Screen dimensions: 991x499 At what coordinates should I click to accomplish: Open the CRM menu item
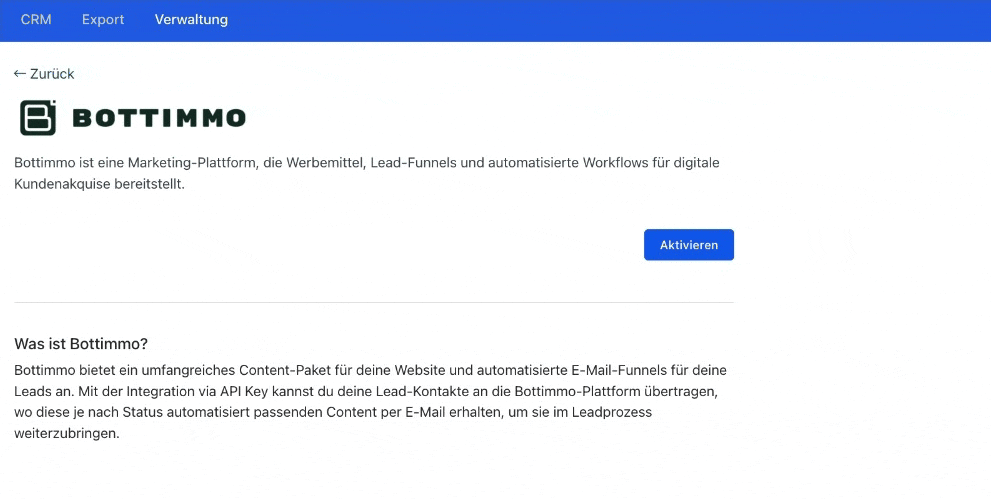pyautogui.click(x=36, y=20)
